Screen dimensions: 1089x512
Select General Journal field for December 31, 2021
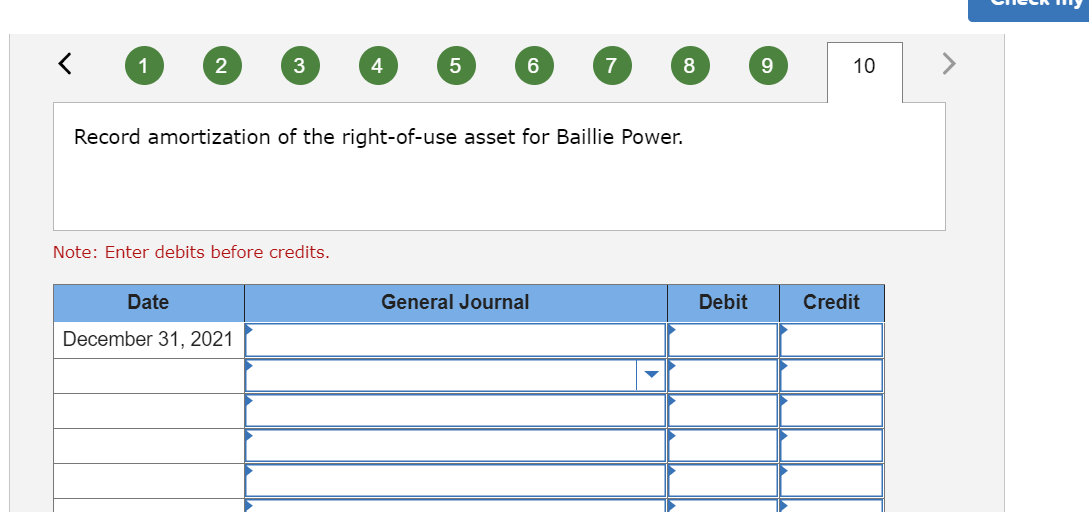point(456,340)
